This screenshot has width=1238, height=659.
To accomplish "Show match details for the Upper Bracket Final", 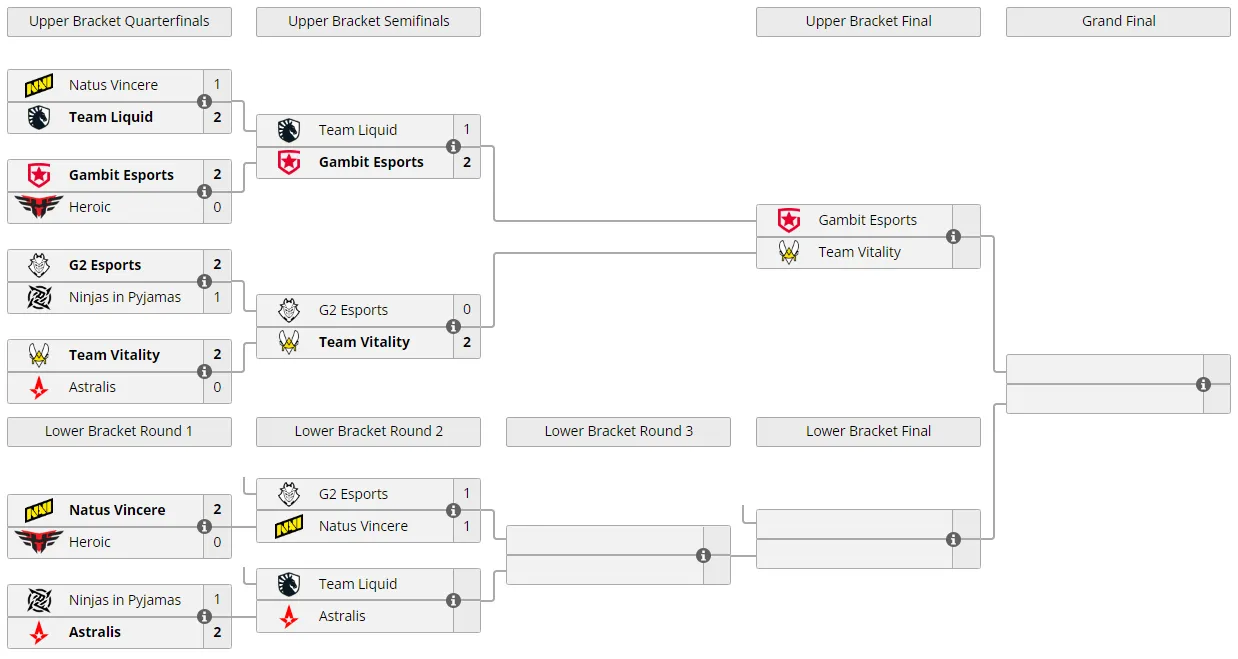I will [x=953, y=237].
